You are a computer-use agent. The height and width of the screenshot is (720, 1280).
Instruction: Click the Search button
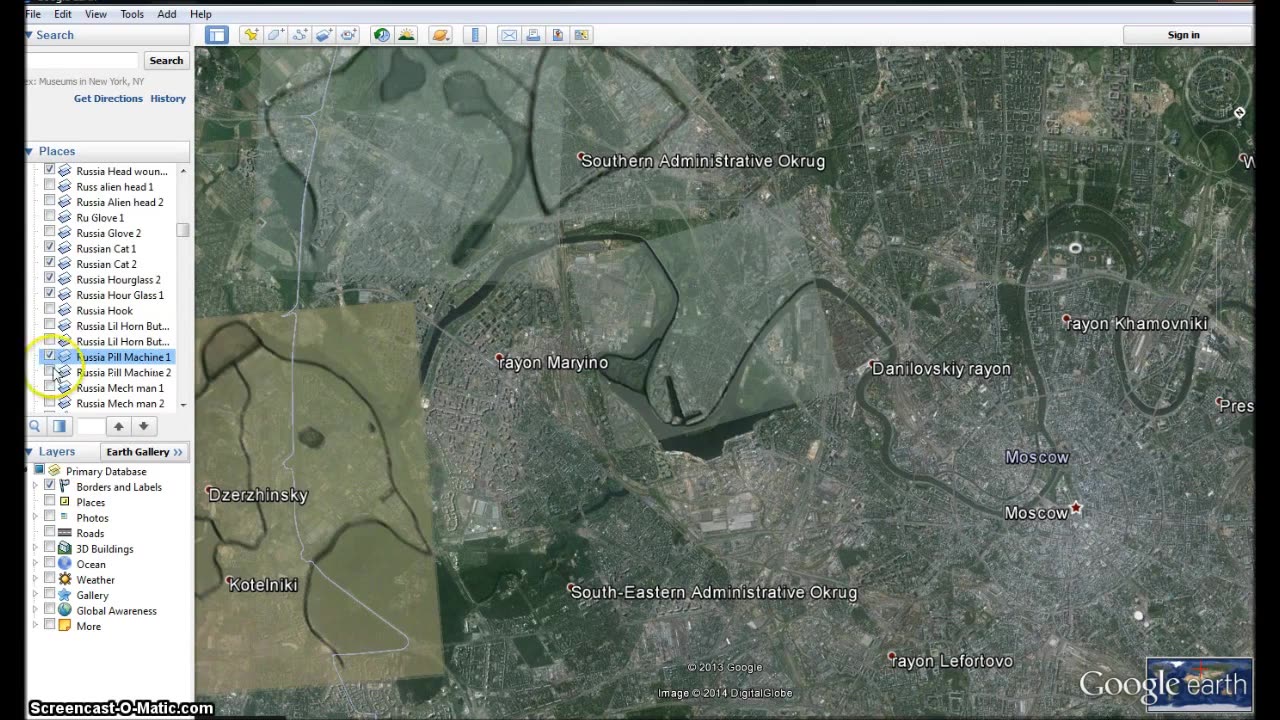[x=166, y=61]
